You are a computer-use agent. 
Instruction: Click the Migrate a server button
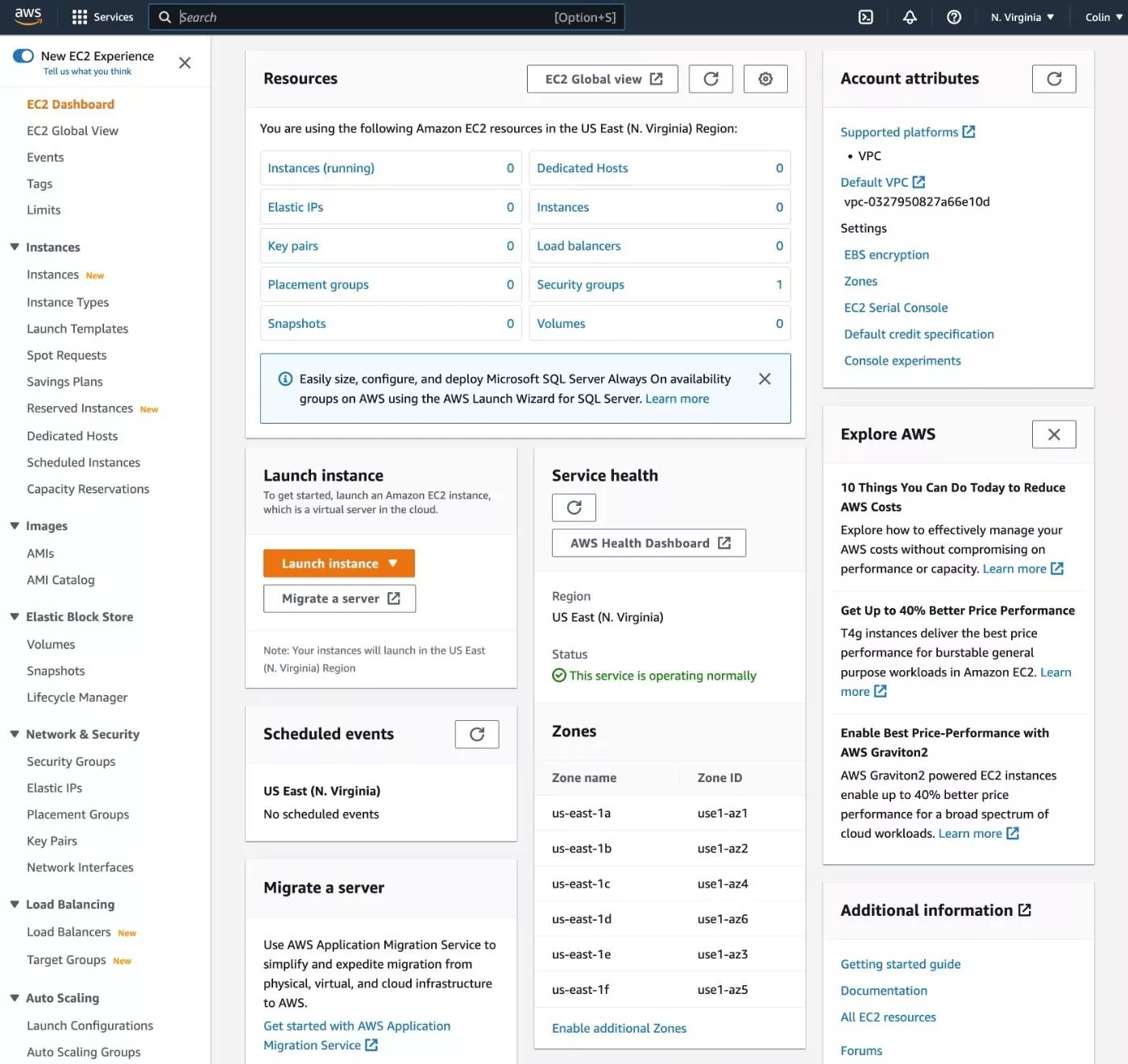click(339, 598)
